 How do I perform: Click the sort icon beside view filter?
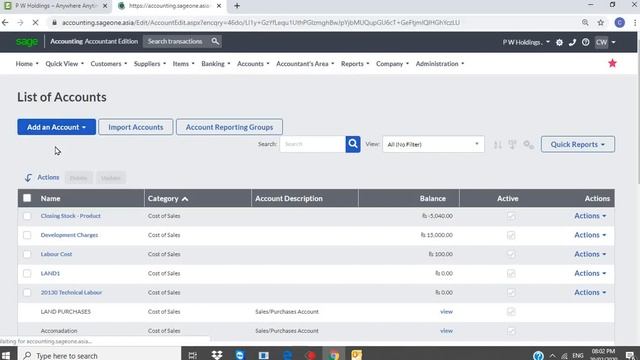point(497,144)
